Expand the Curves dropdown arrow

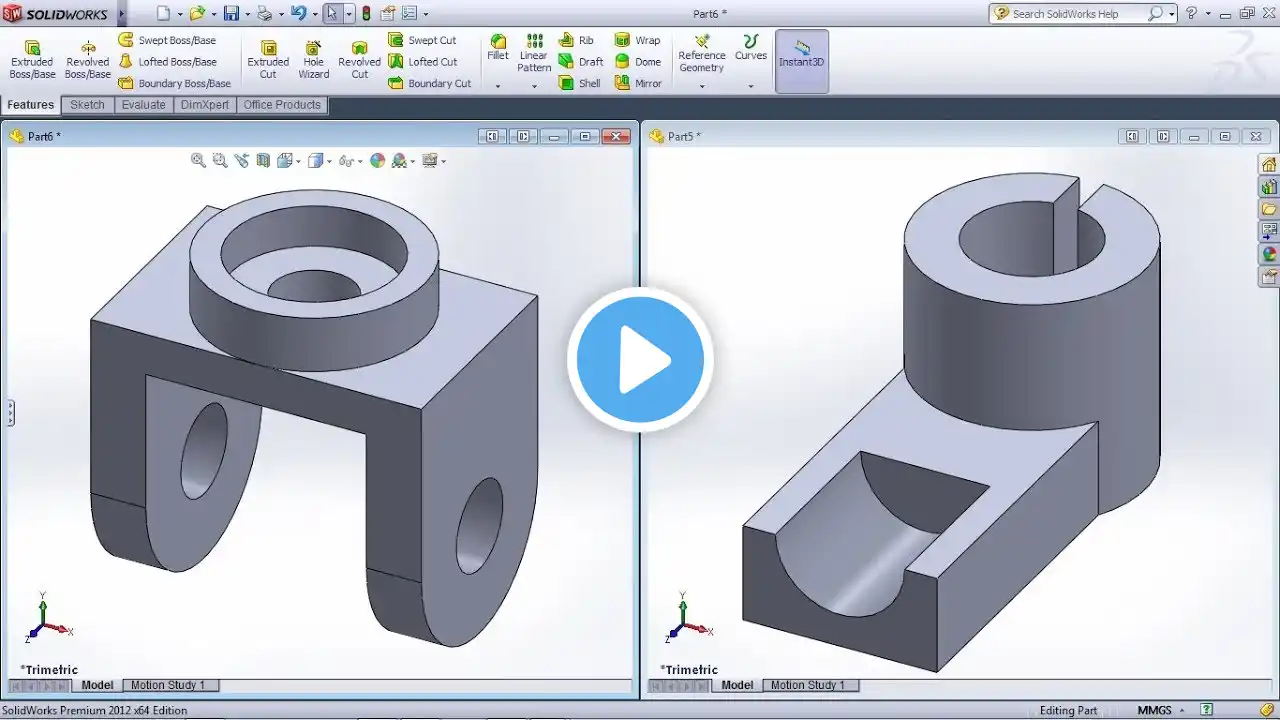[751, 86]
